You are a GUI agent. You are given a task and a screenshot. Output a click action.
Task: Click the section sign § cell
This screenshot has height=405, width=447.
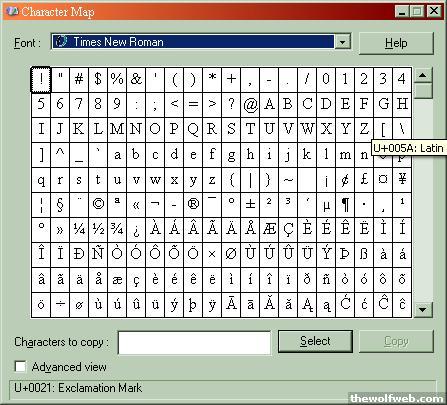tap(60, 205)
